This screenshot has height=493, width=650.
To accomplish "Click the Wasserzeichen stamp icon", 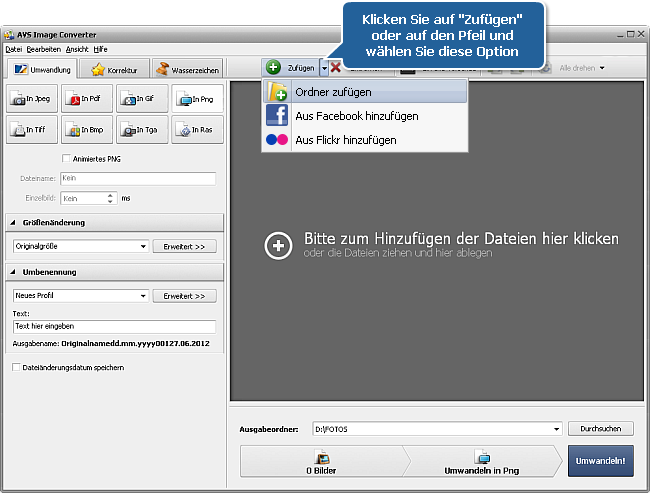I will [162, 69].
